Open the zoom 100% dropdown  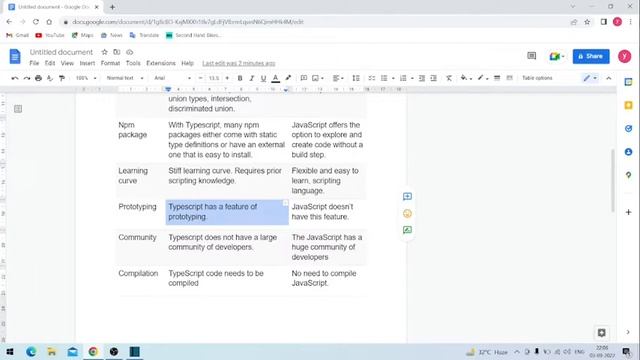pyautogui.click(x=86, y=78)
